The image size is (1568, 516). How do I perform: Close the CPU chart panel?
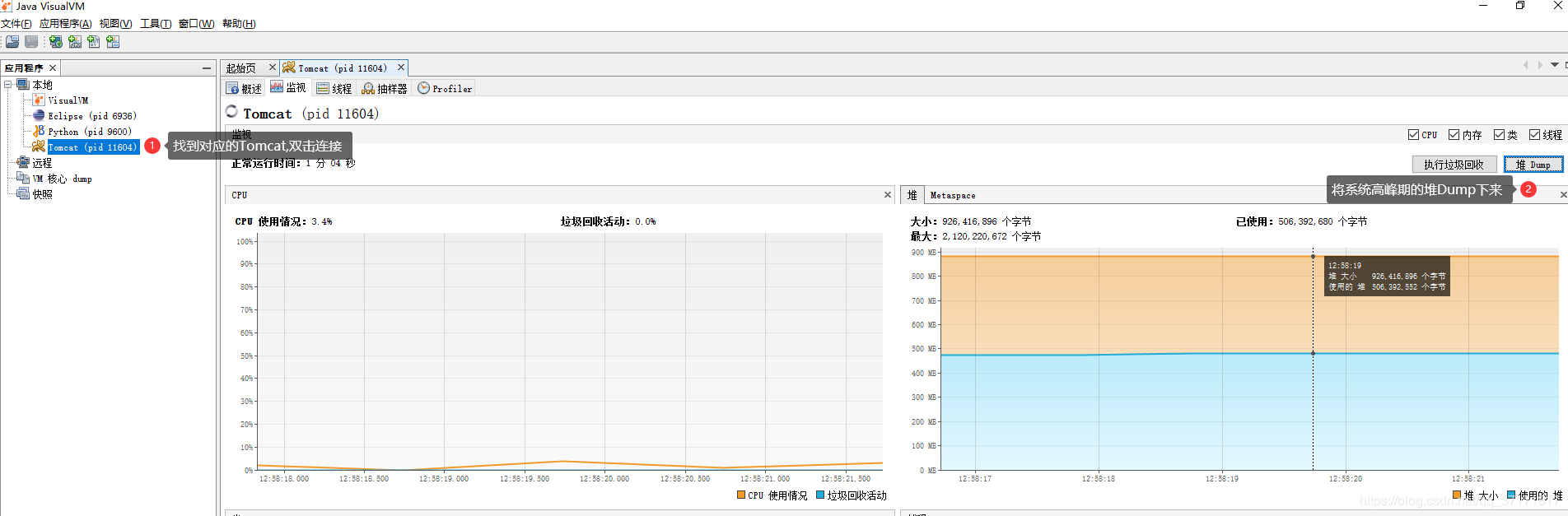click(x=888, y=195)
